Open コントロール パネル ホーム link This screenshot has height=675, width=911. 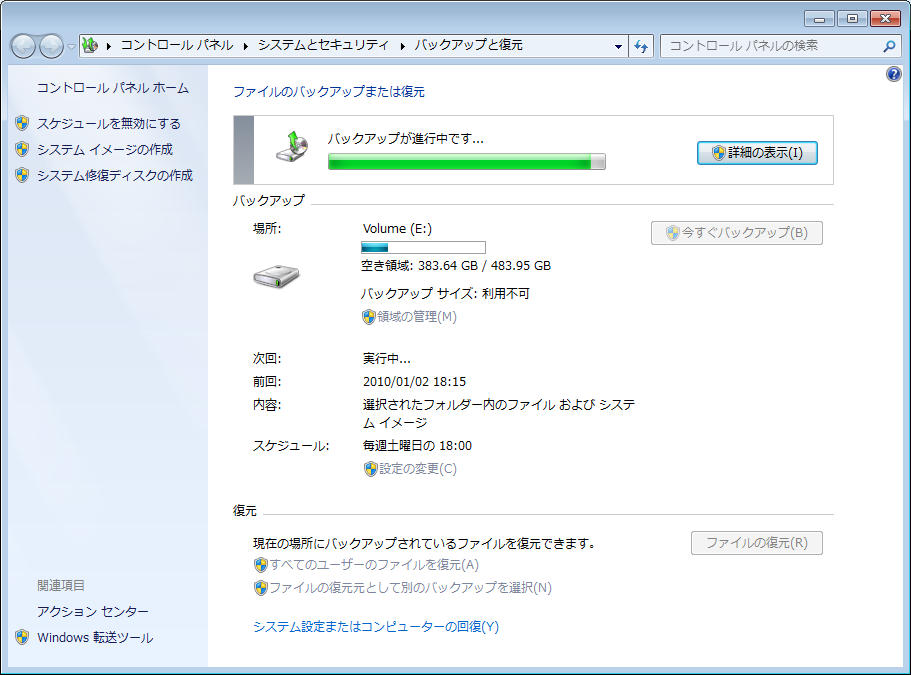113,88
